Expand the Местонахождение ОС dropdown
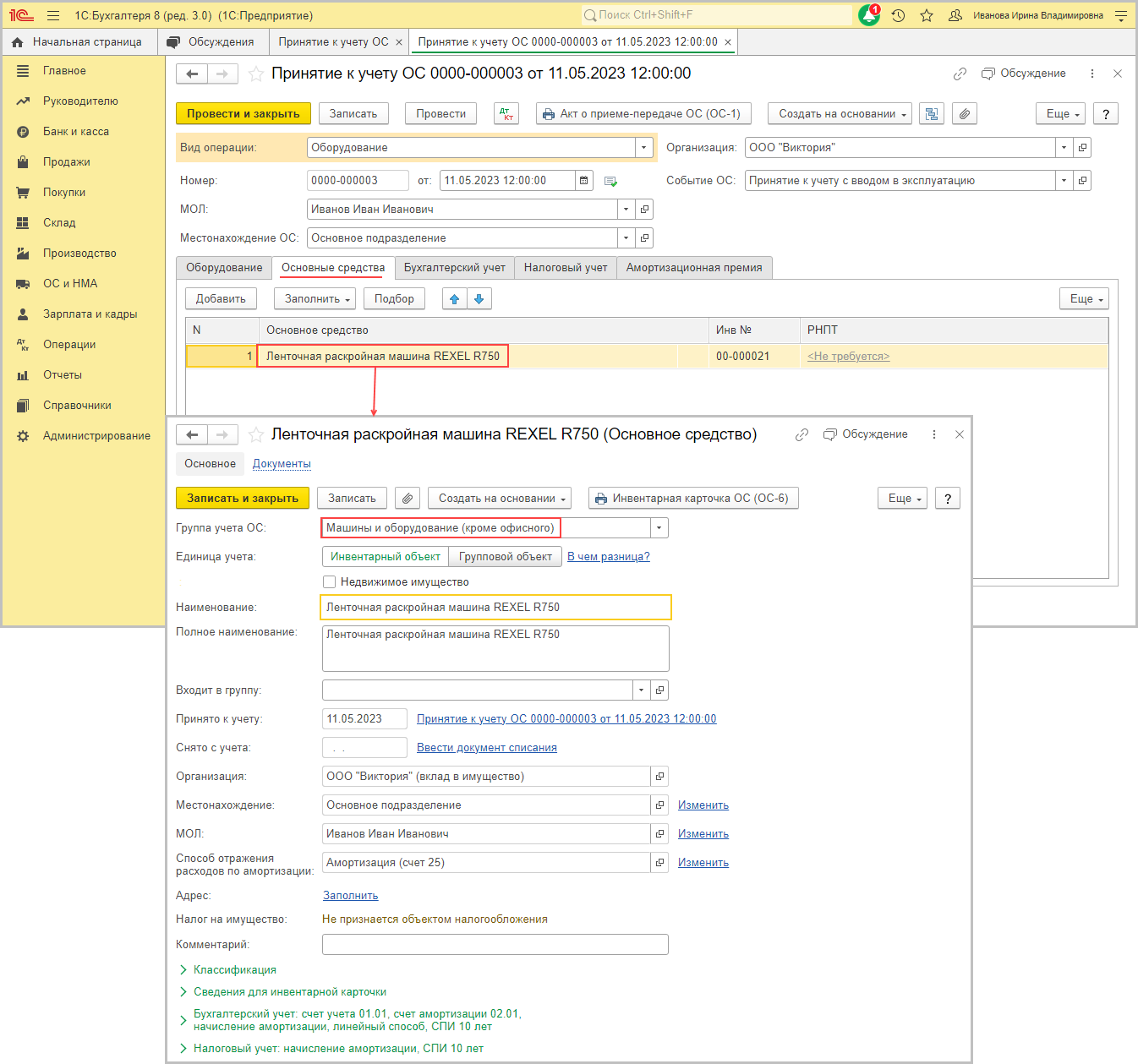This screenshot has height=1064, width=1138. click(626, 238)
